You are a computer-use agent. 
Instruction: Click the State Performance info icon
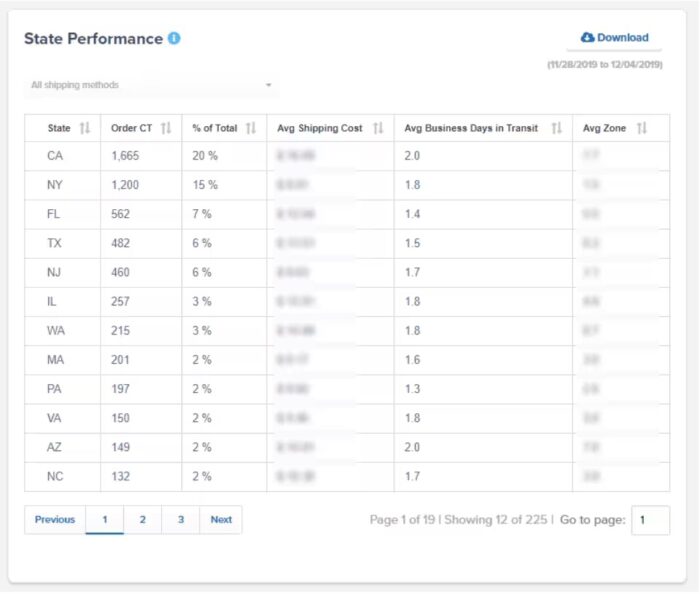tap(175, 39)
